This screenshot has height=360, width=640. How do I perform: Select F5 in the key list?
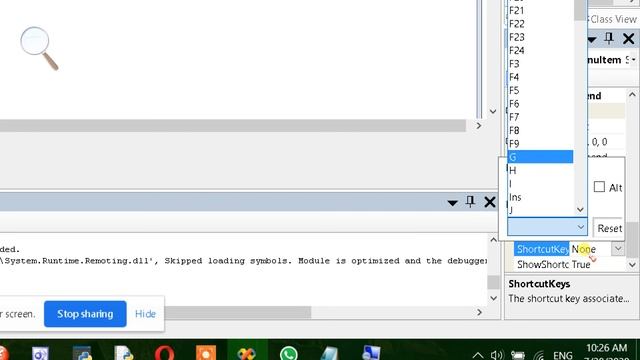coord(540,91)
